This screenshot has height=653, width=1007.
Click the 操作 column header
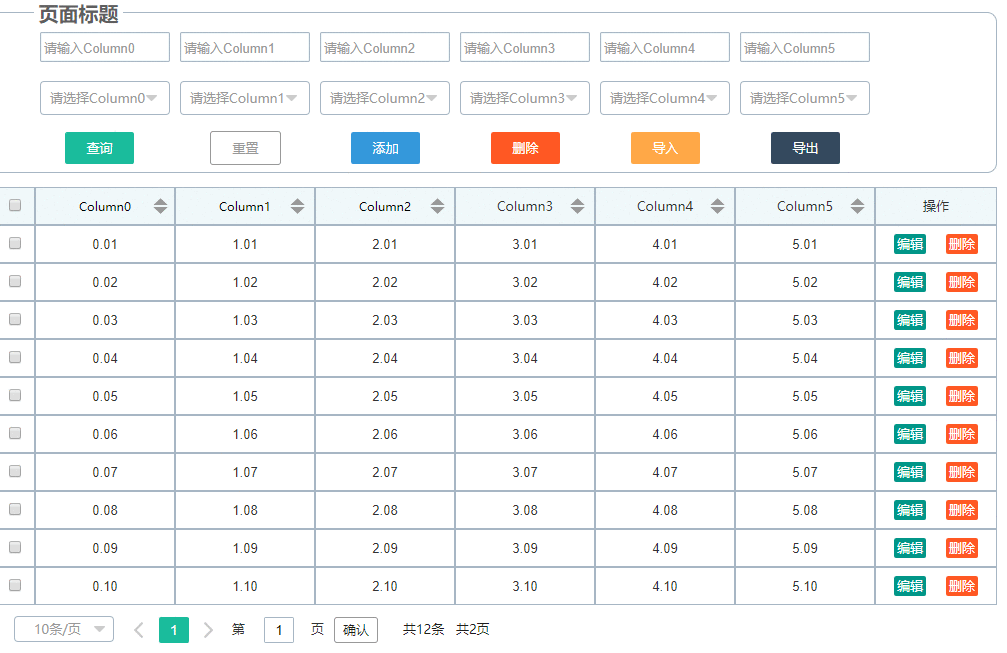936,206
